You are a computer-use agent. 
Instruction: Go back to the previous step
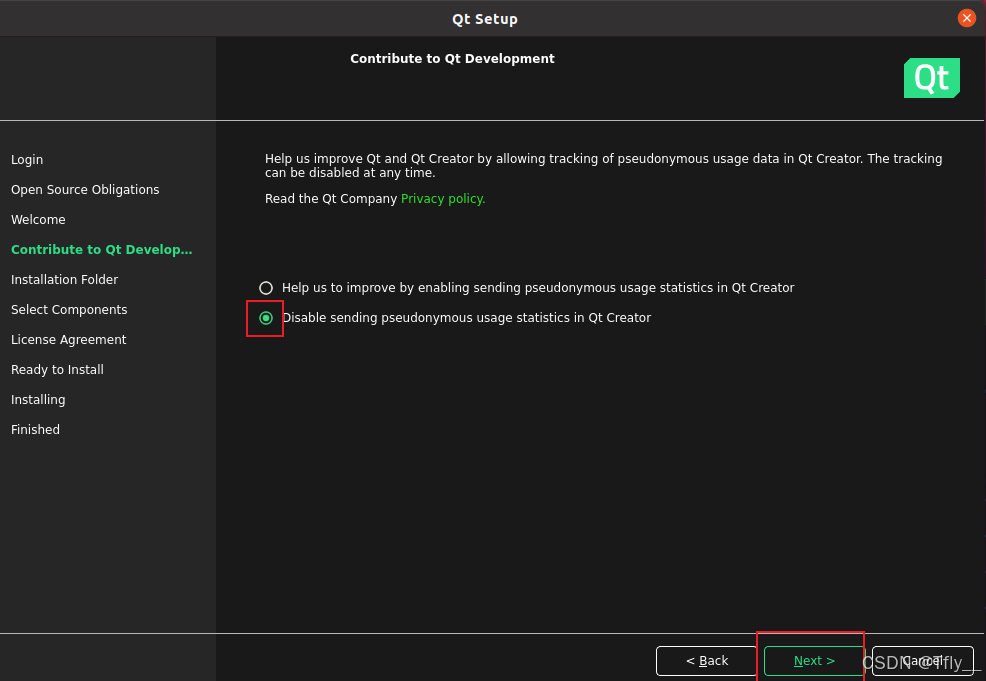coord(706,661)
